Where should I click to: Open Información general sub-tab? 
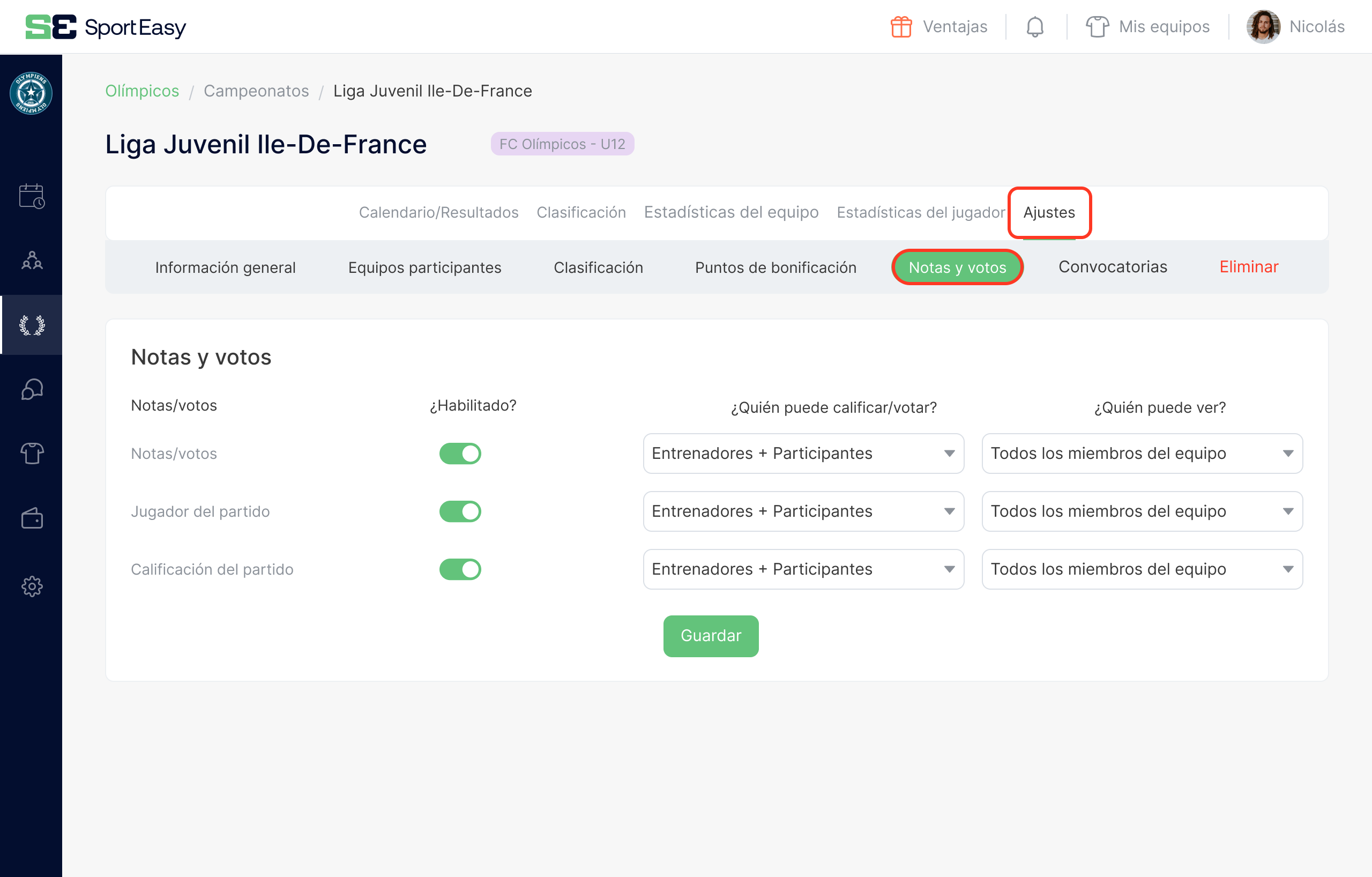pos(225,267)
